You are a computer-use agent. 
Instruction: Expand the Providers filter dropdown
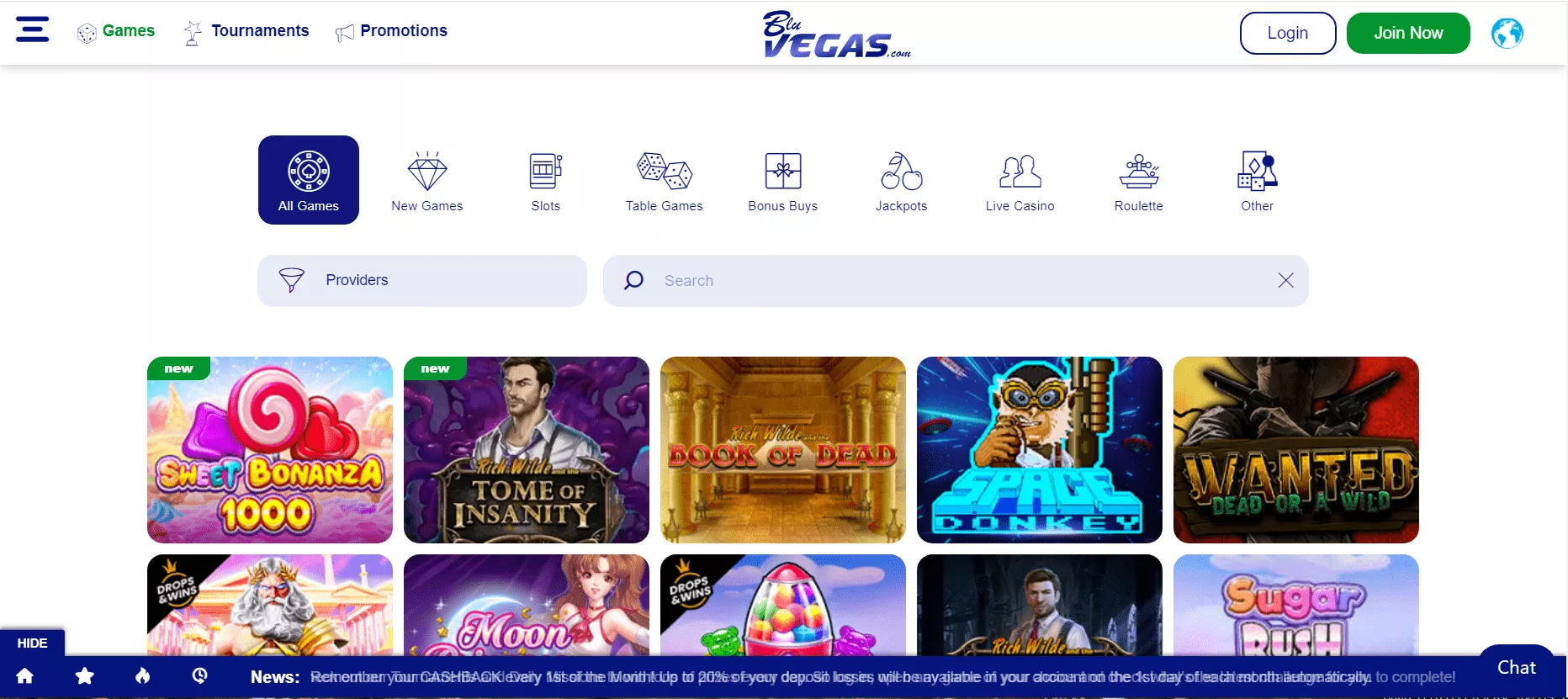(422, 280)
